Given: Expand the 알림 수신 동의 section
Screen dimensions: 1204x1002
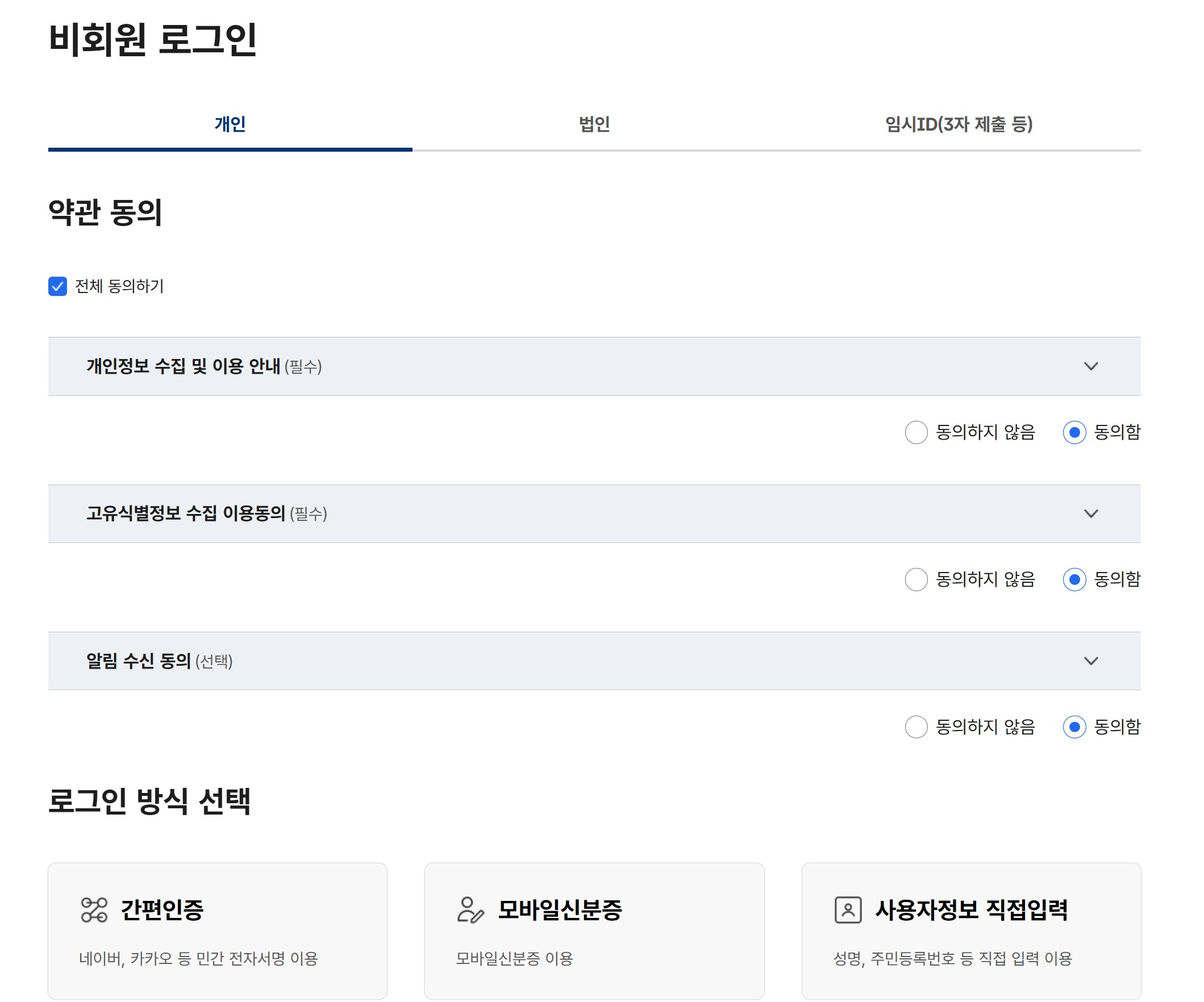Looking at the screenshot, I should click(x=1092, y=661).
